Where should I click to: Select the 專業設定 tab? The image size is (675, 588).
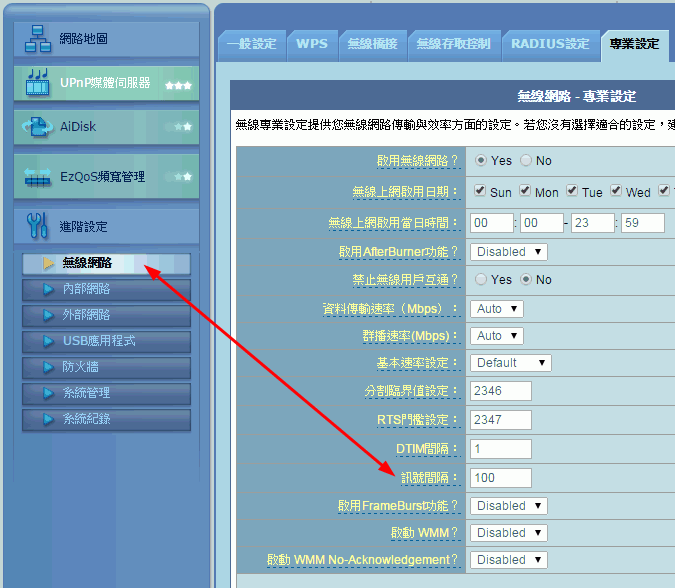[x=635, y=44]
